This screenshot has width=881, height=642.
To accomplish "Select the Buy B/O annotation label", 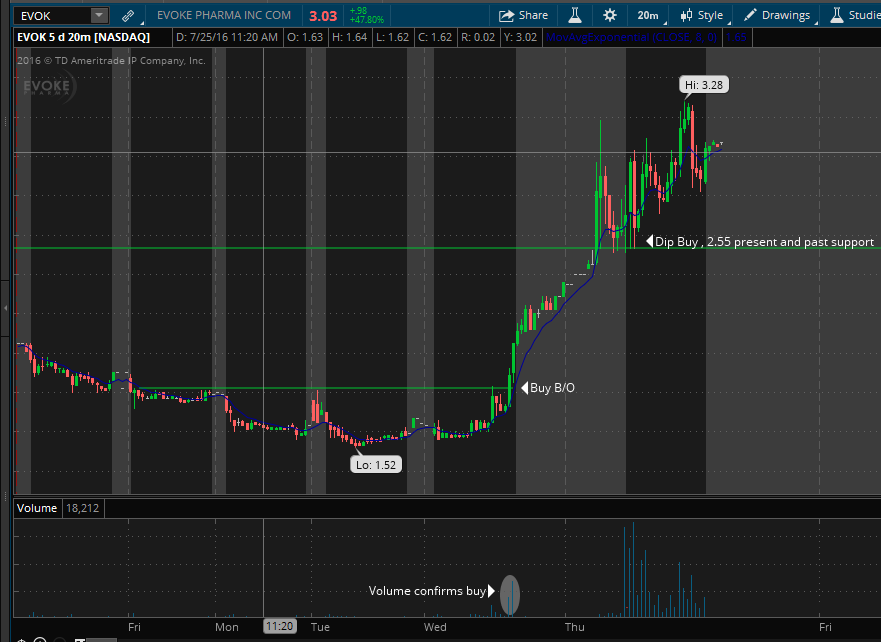I will (x=548, y=388).
